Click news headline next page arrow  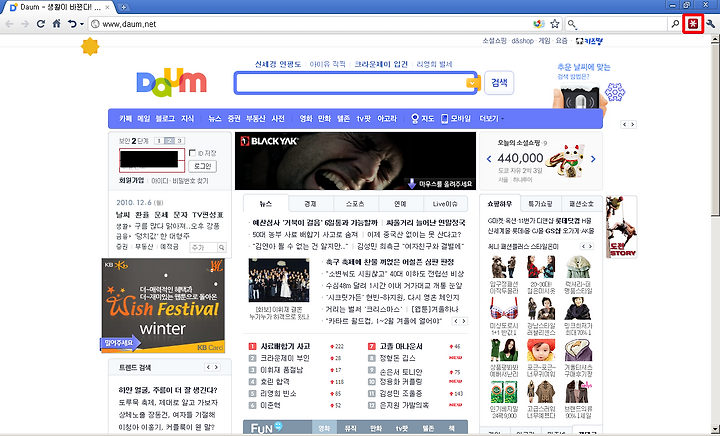point(464,321)
